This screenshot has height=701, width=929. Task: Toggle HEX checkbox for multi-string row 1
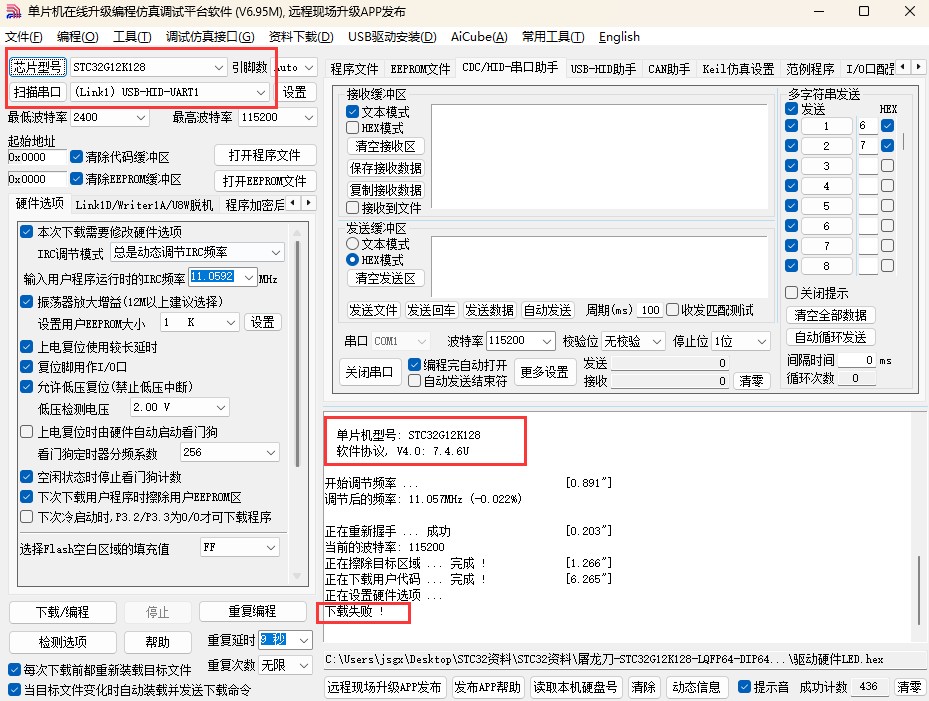click(x=887, y=126)
